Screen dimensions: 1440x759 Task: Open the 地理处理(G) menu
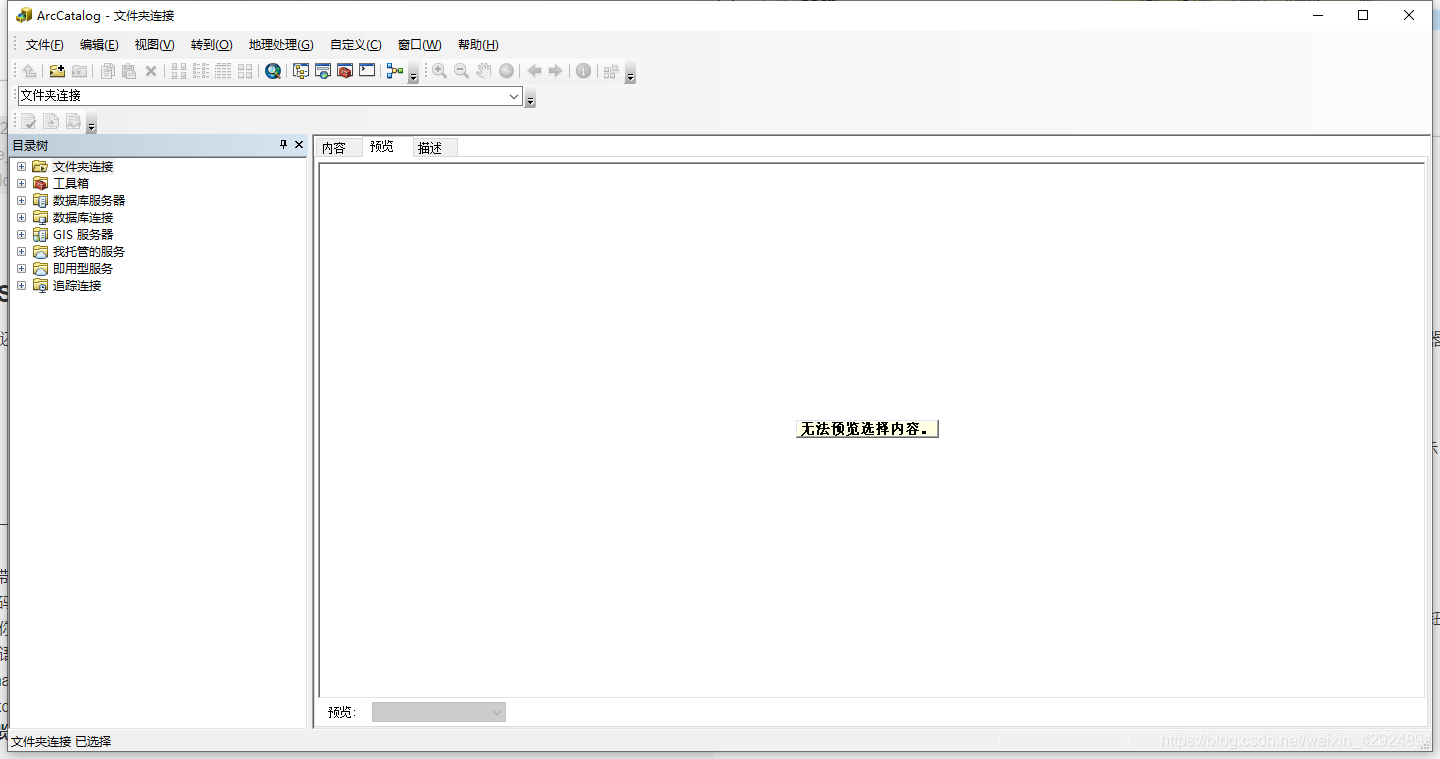(x=281, y=45)
